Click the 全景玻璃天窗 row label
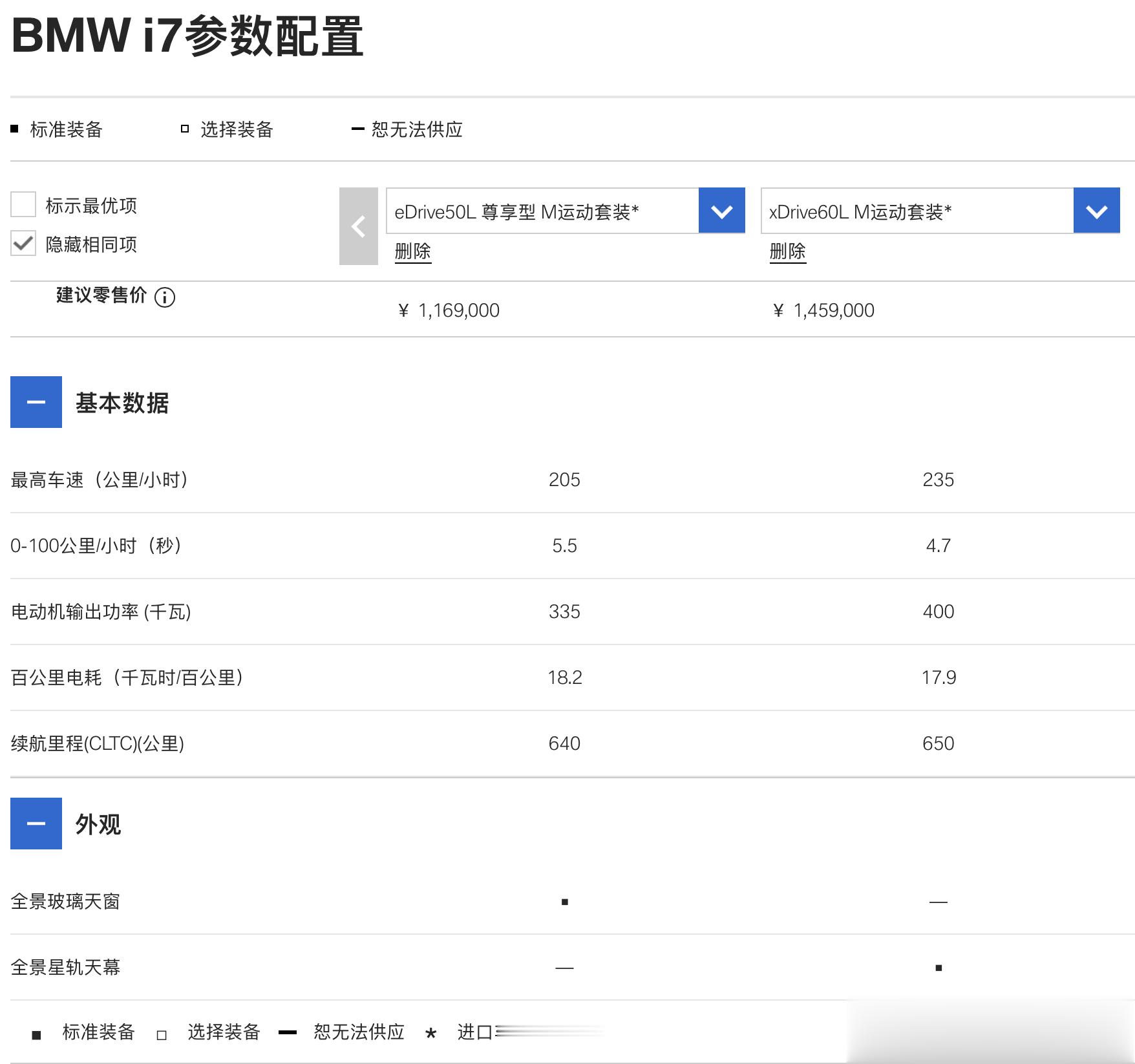The height and width of the screenshot is (1064, 1135). pos(65,901)
